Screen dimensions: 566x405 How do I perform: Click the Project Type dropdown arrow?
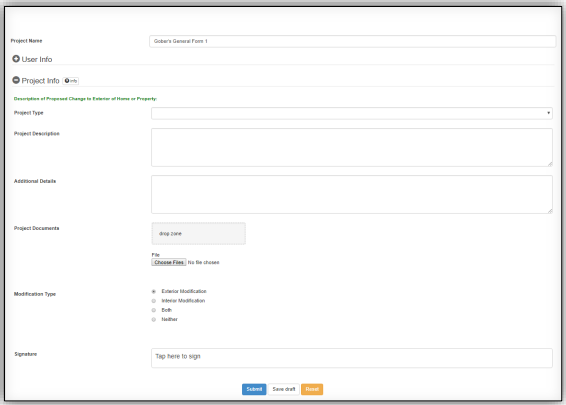548,113
